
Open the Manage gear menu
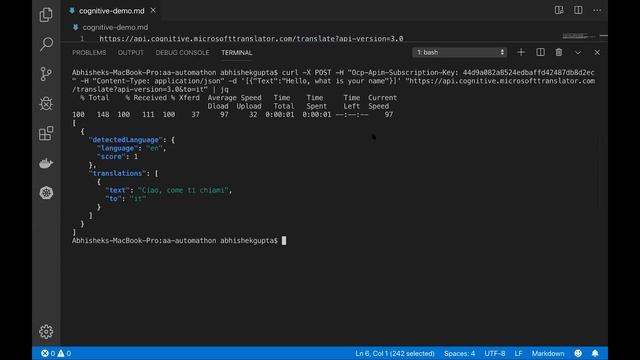click(x=46, y=331)
